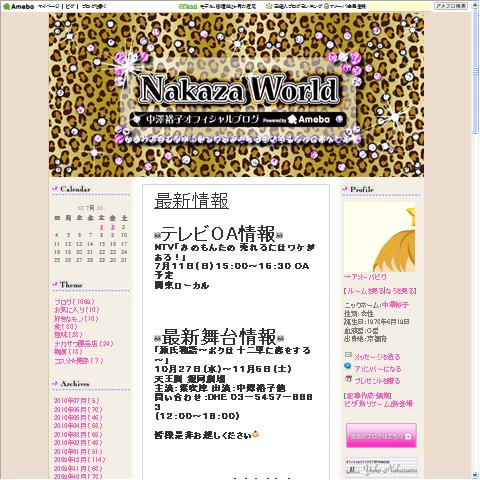Viewport: 480px width, 480px height.
Task: Click the アメブロ検索 search button
Action: pyautogui.click(x=451, y=6)
